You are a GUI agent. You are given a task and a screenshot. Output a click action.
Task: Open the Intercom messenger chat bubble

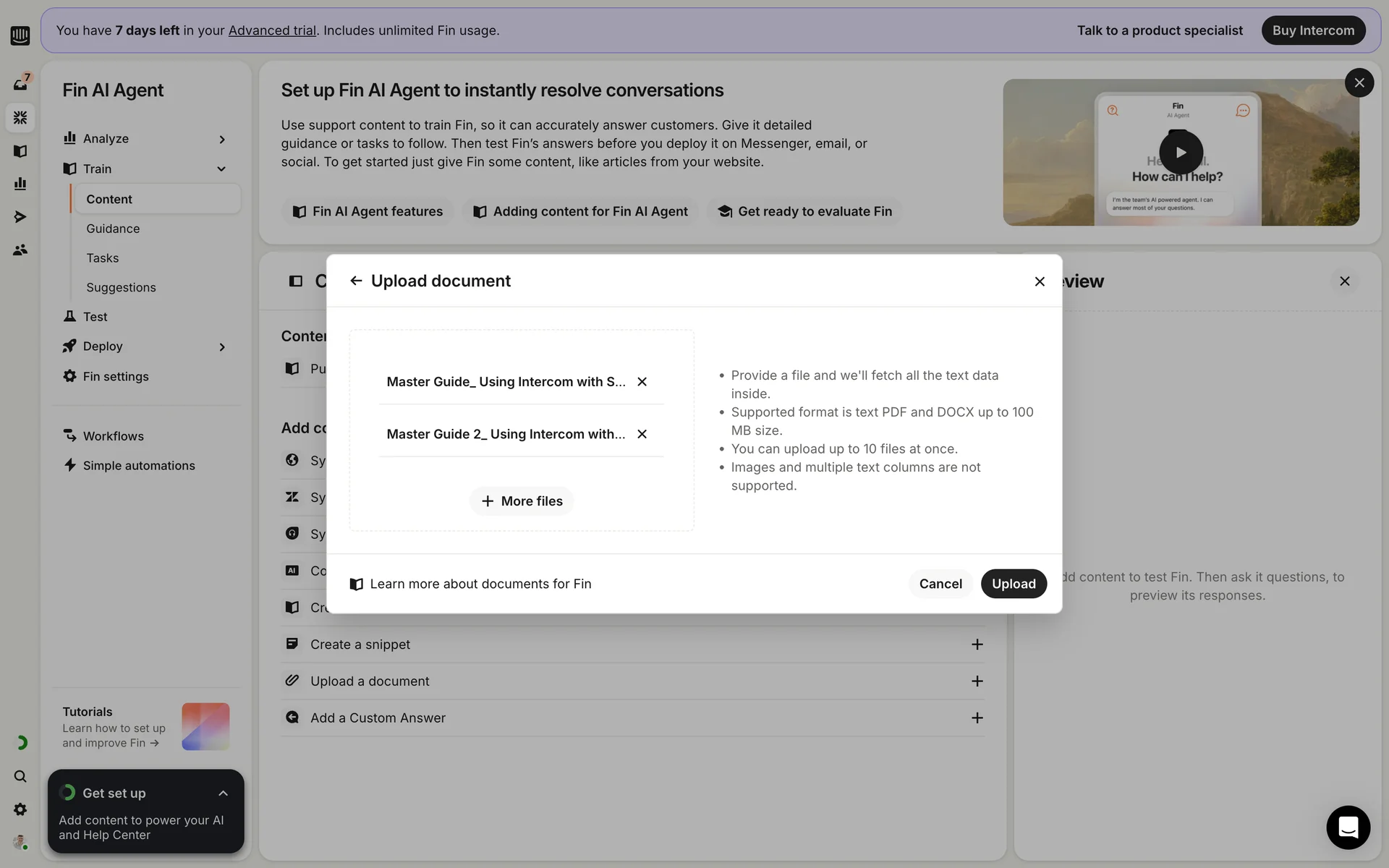click(1348, 827)
